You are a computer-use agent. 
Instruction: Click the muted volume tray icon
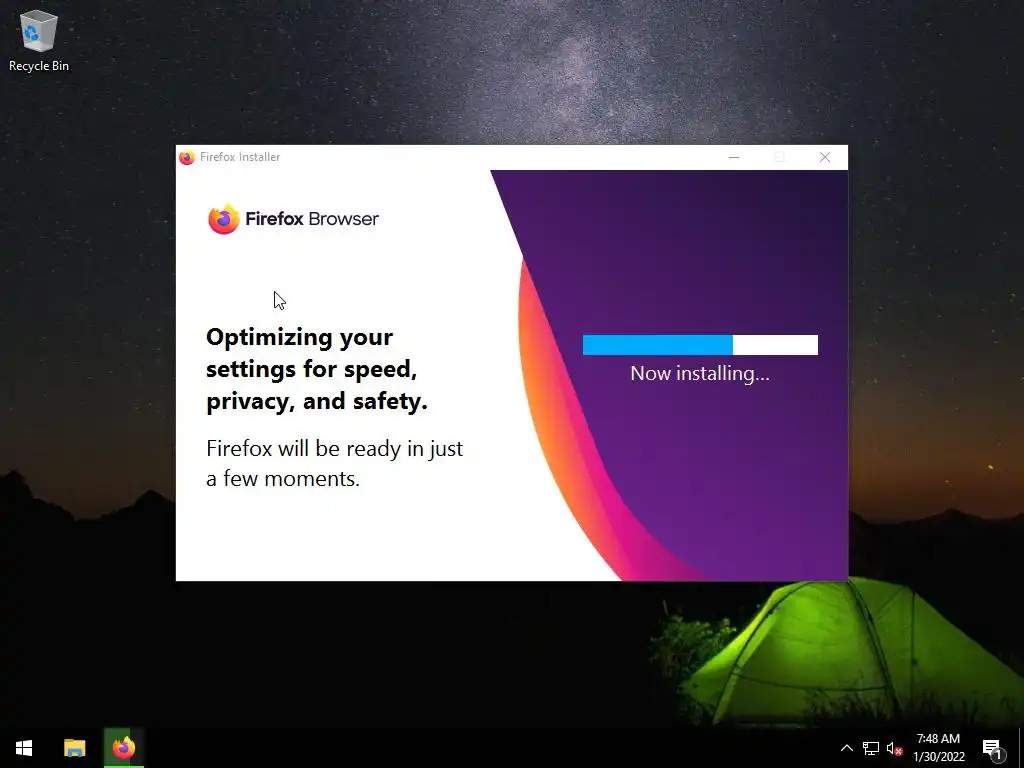pos(894,748)
